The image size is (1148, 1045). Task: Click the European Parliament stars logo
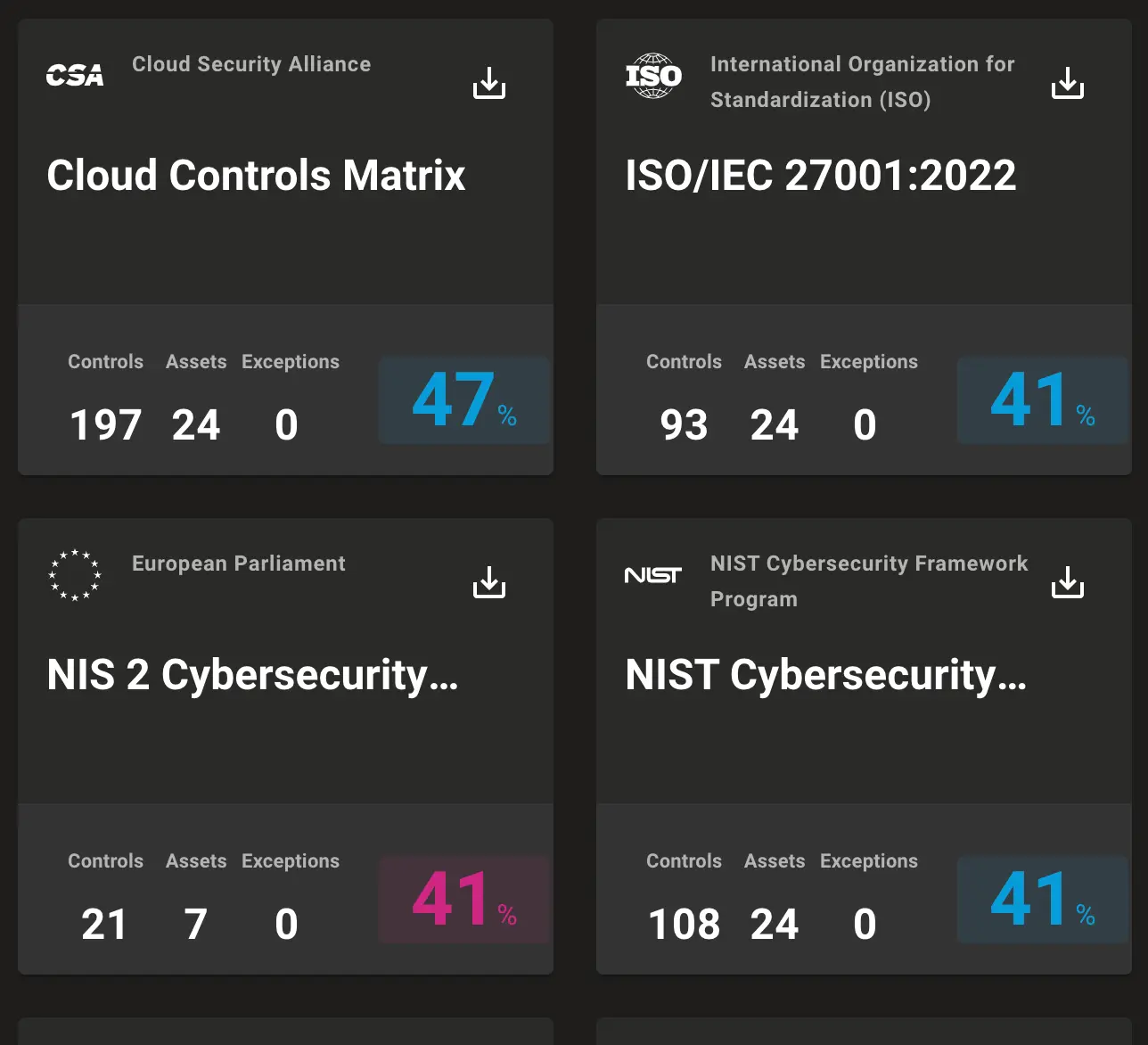click(x=75, y=575)
